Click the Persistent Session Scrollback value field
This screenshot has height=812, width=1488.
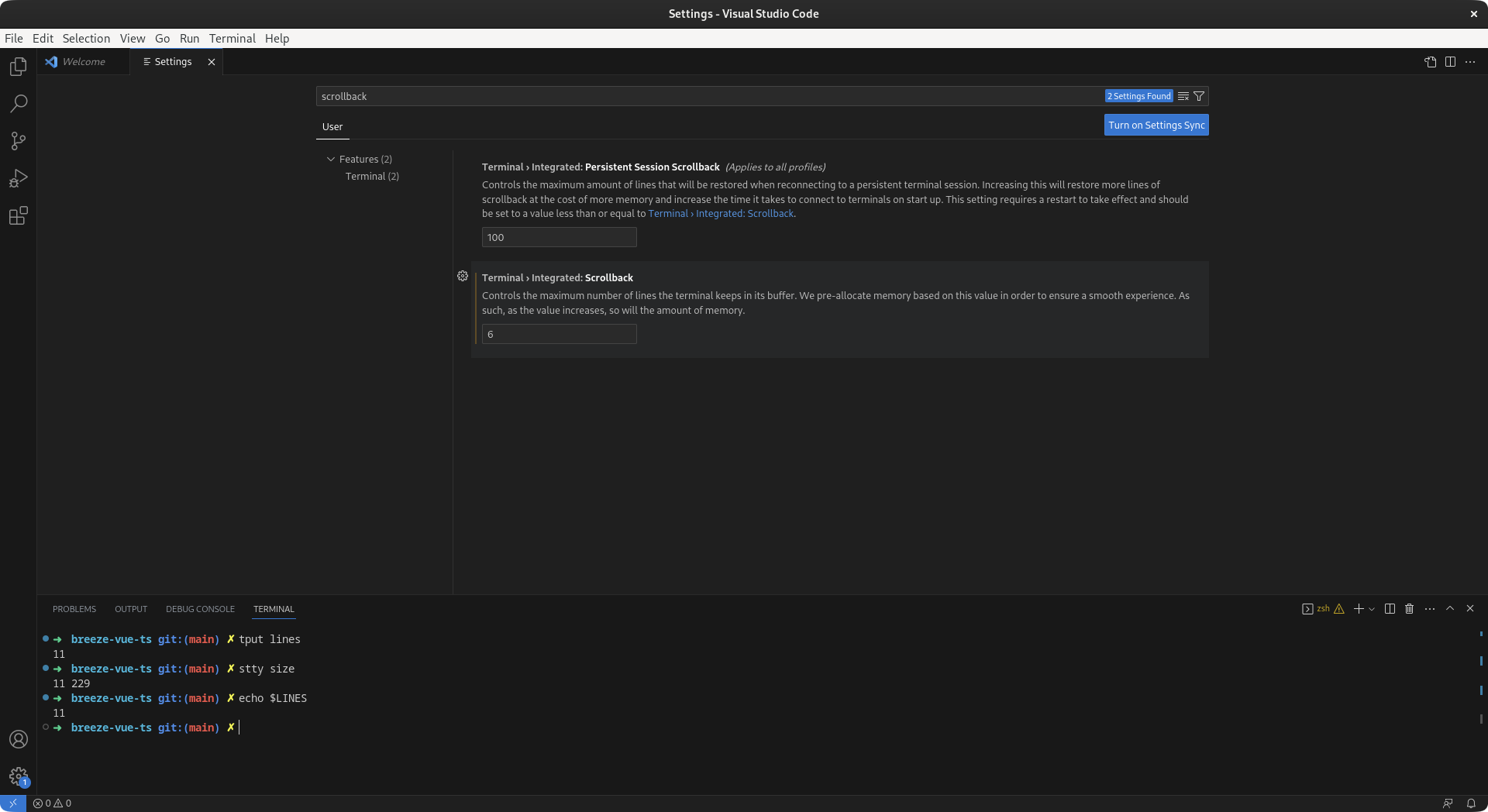(559, 237)
